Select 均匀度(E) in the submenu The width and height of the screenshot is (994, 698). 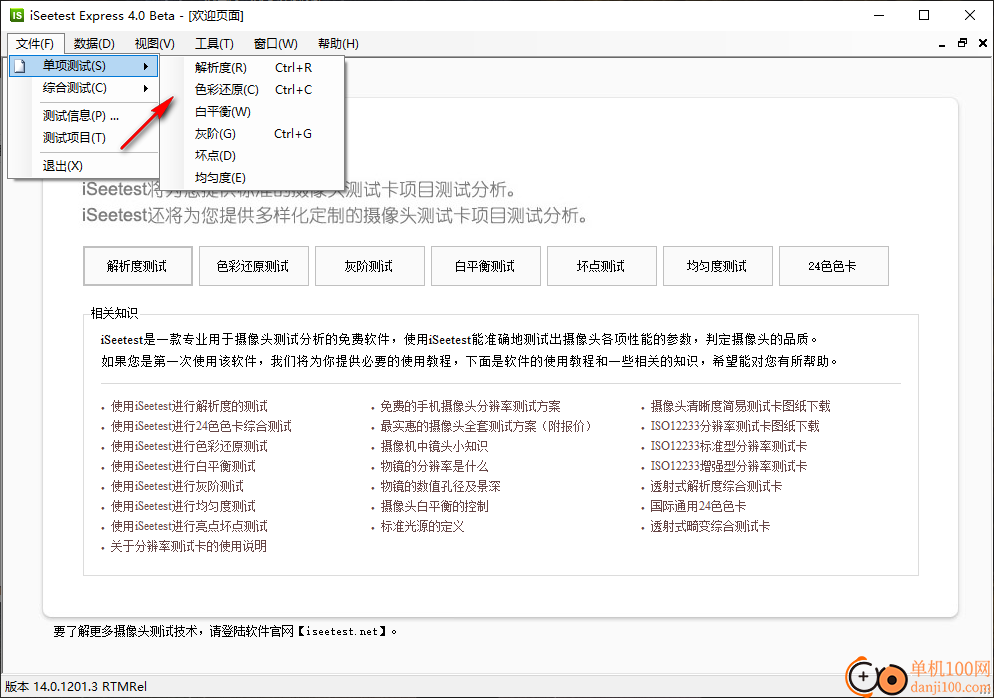tap(252, 178)
